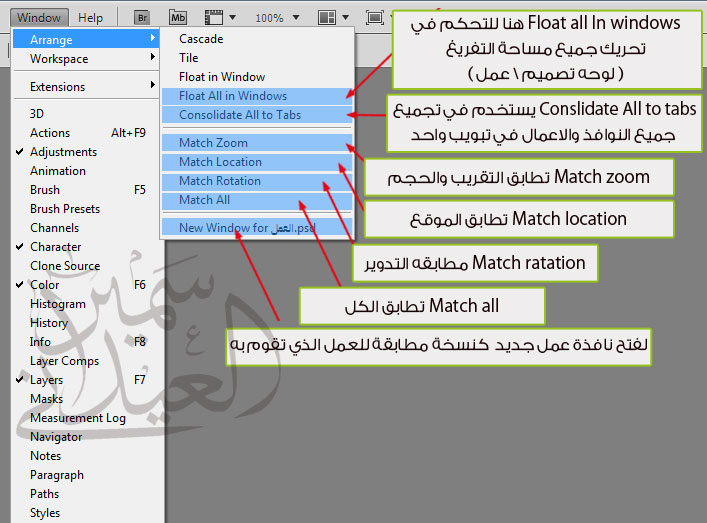The height and width of the screenshot is (523, 707).
Task: Expand the Arrange submenu arrow
Action: click(153, 38)
